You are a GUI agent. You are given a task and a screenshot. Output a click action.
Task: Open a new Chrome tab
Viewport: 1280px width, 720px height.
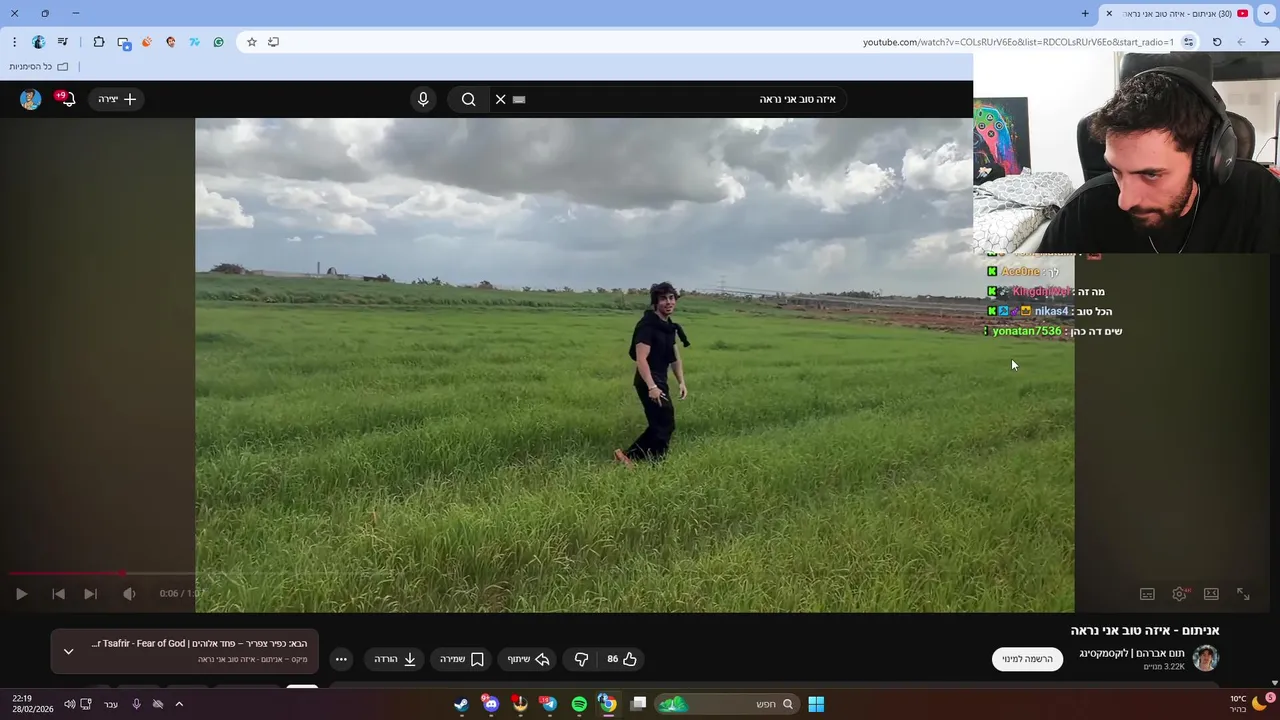coord(1085,14)
